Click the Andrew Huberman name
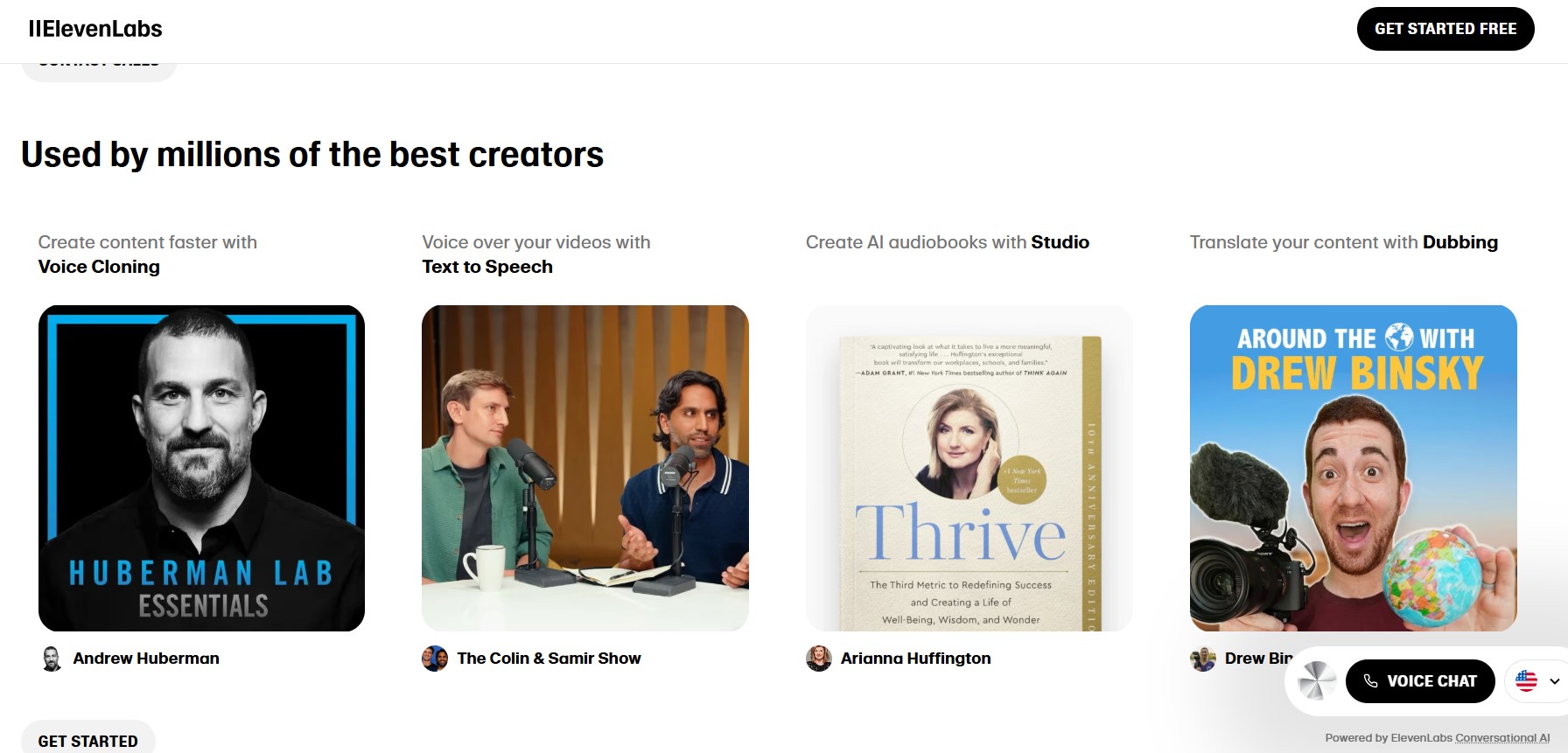This screenshot has height=753, width=1568. pos(146,659)
